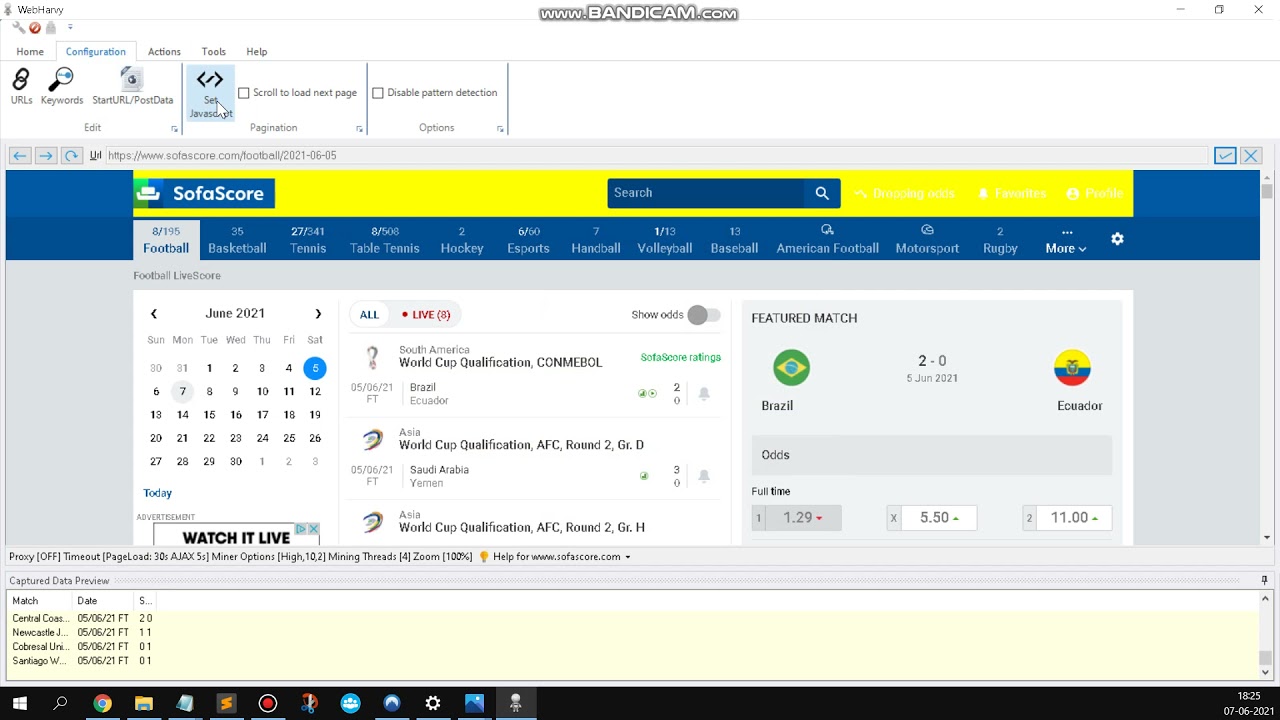Select June 15 in the calendar

(x=209, y=414)
